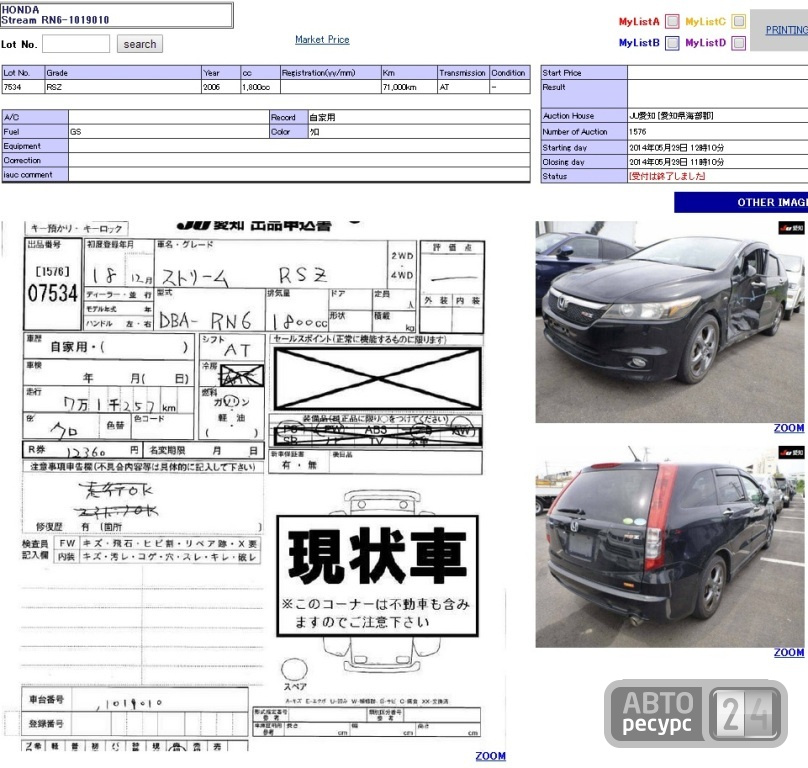Click ZOOM under the front car photo
This screenshot has width=808, height=768.
(x=788, y=428)
